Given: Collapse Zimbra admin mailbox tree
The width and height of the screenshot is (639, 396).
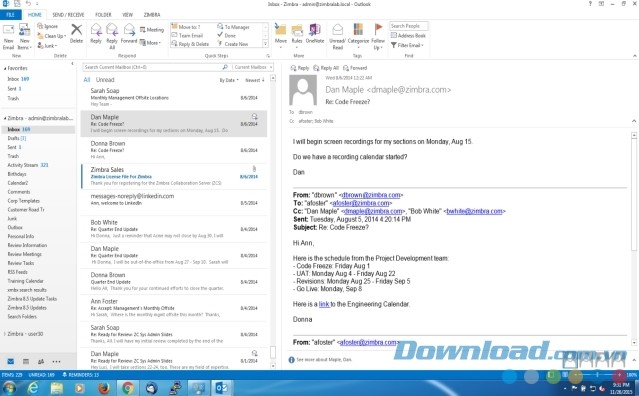Looking at the screenshot, I should (x=5, y=118).
